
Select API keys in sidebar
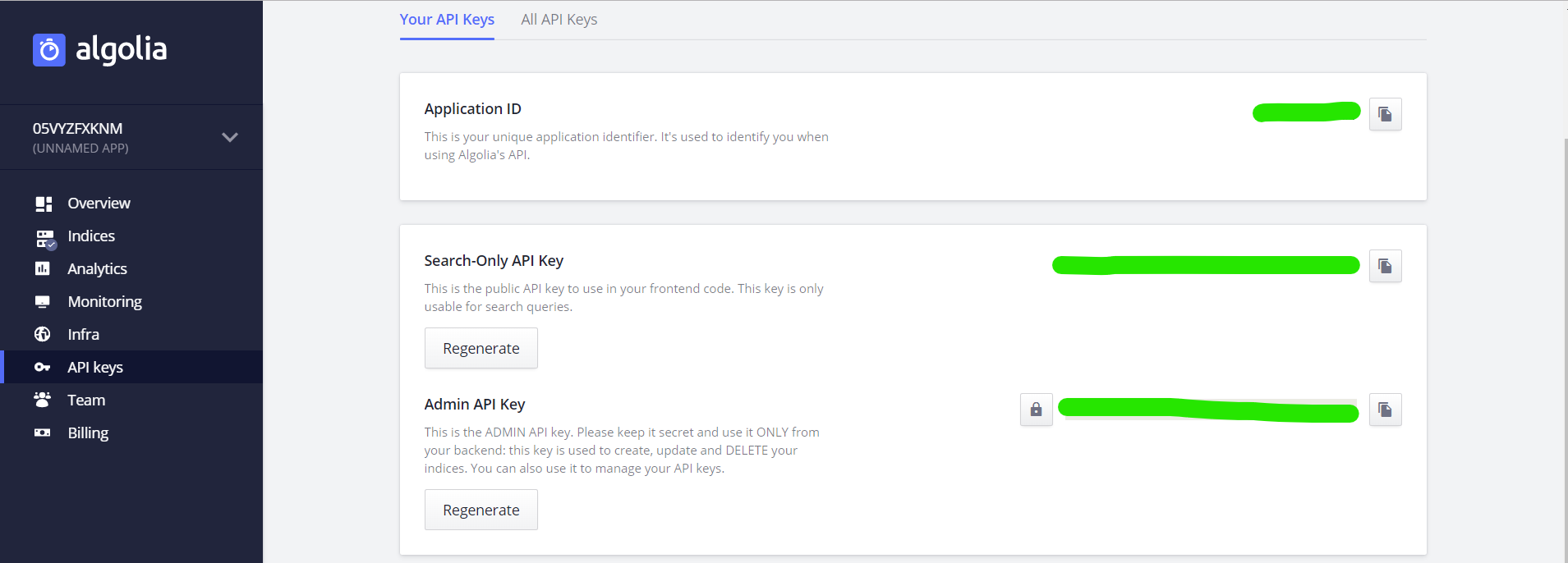point(95,367)
